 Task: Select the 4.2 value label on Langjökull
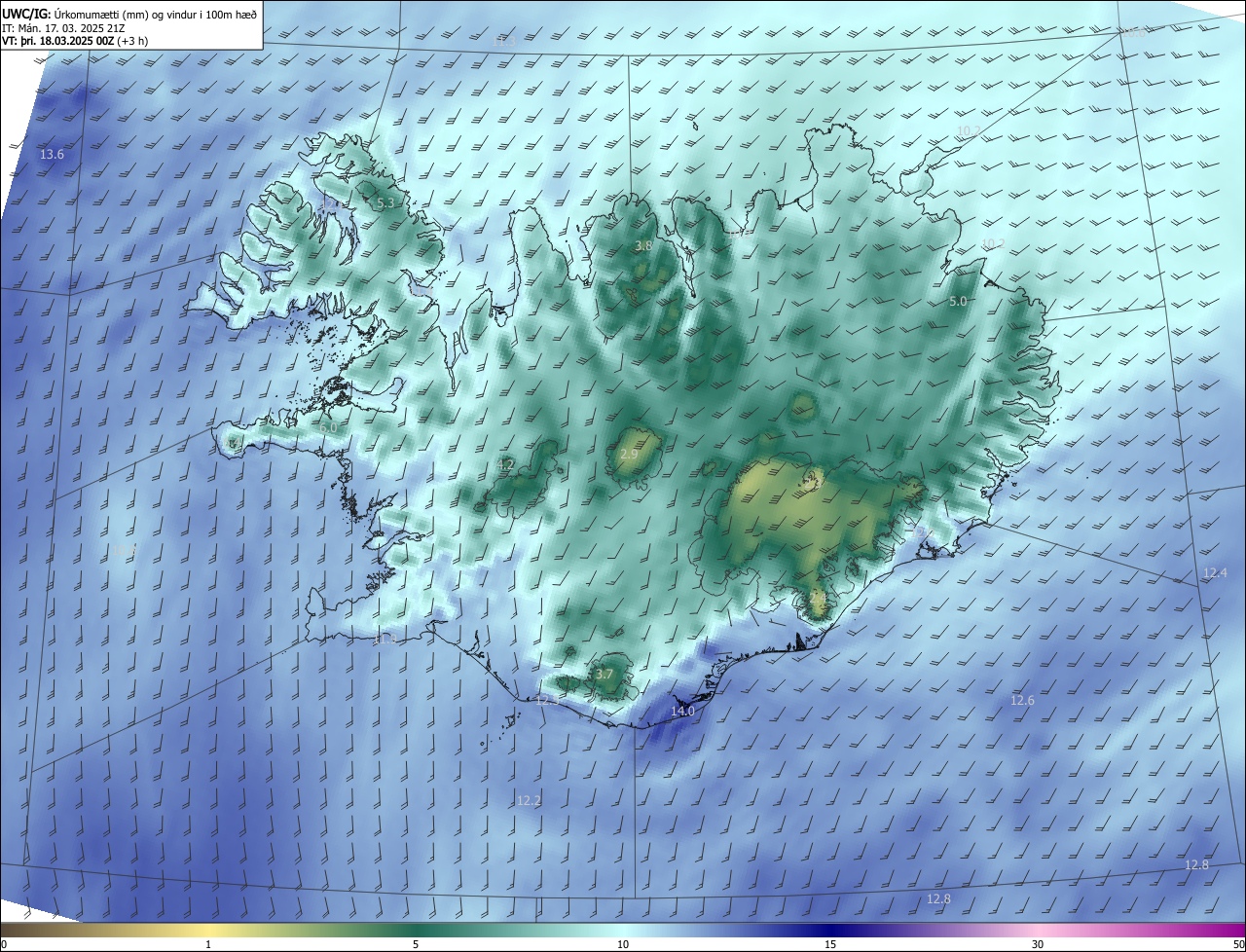506,465
